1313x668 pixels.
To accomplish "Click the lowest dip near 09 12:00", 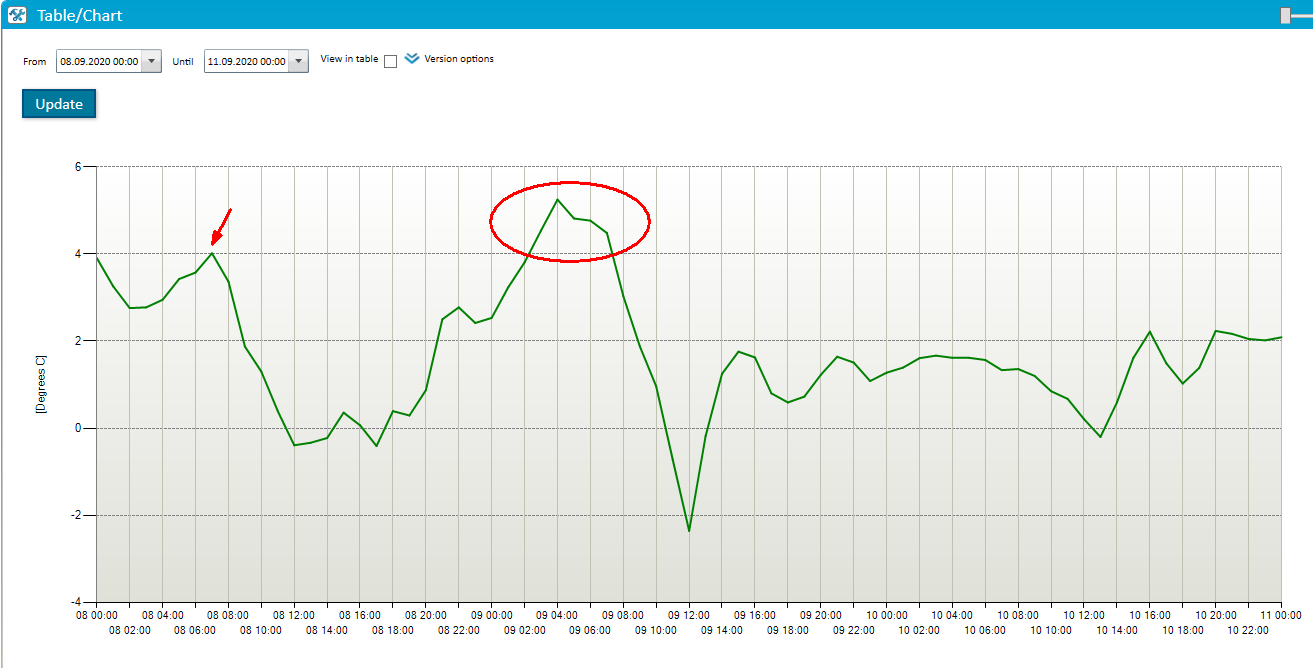I will coord(689,529).
